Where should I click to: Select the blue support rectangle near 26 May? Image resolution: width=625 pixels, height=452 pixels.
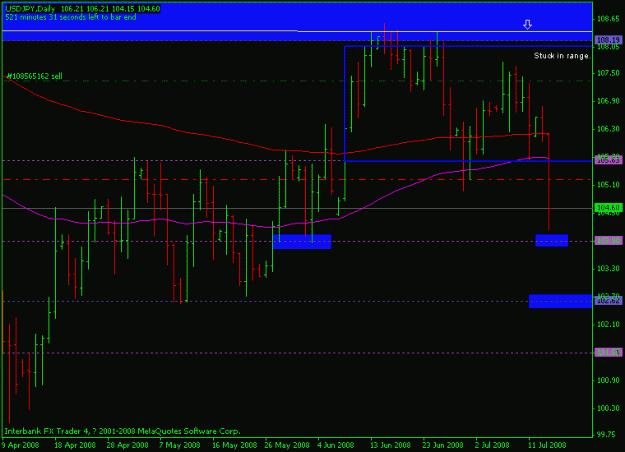point(302,242)
